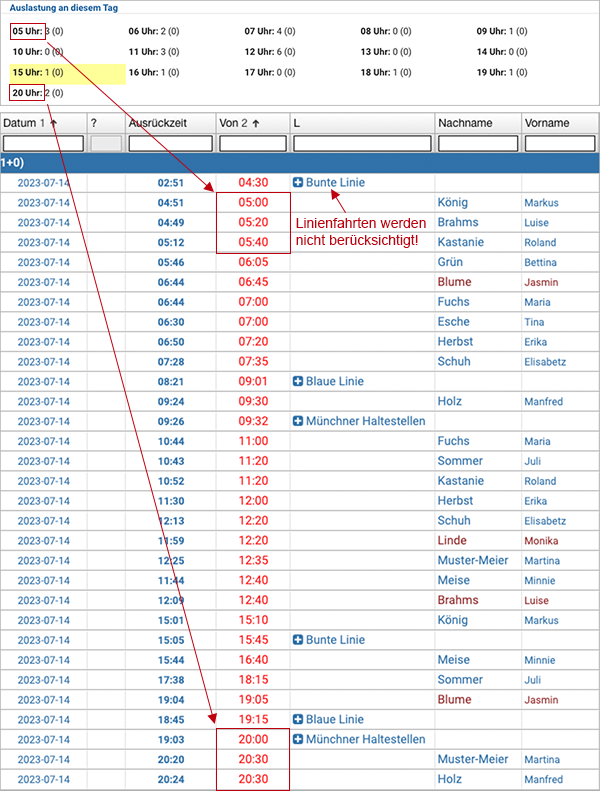Select the 13 Uhr load entry

tap(386, 52)
